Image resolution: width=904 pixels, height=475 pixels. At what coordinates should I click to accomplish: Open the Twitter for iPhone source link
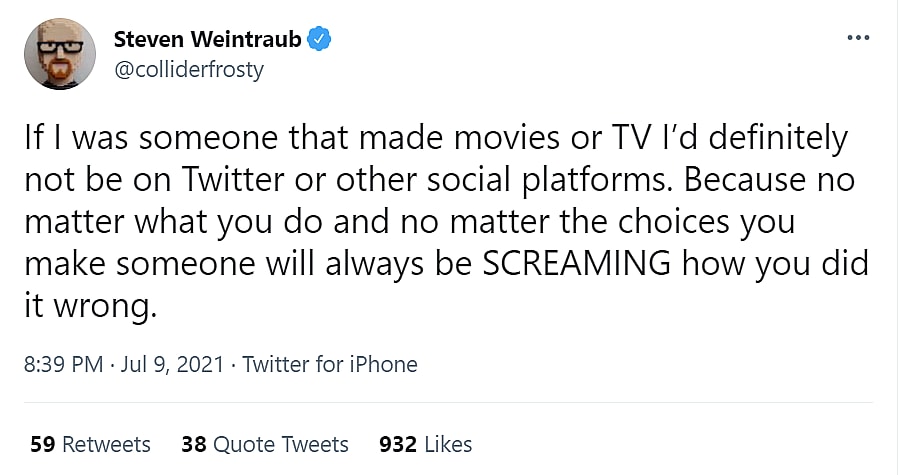point(329,364)
